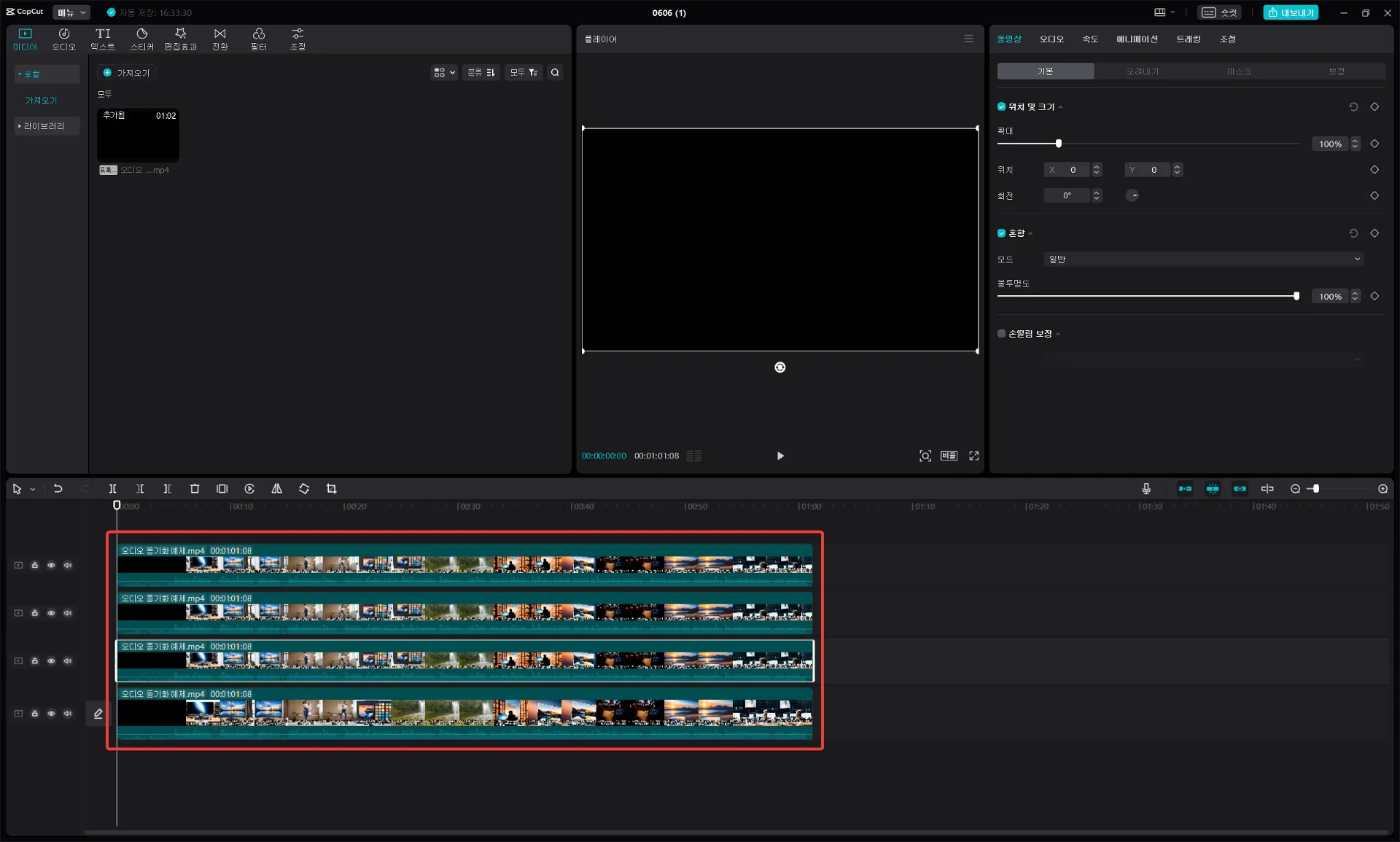This screenshot has height=842, width=1400.
Task: Open the menu (메뉴) dropdown in title bar
Action: click(x=71, y=12)
